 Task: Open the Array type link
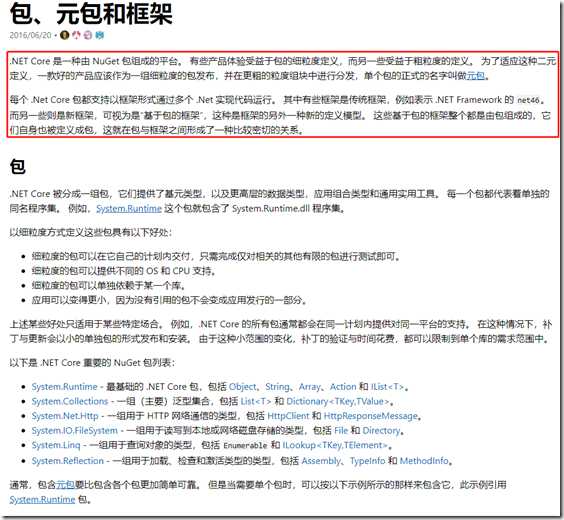click(309, 387)
